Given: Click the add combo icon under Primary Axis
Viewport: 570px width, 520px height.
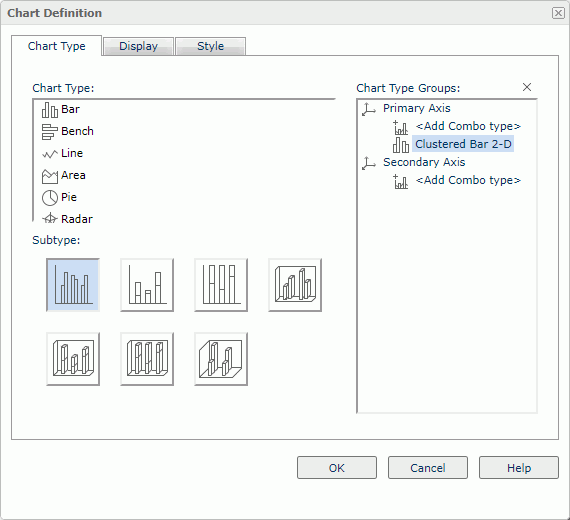Looking at the screenshot, I should tap(401, 127).
